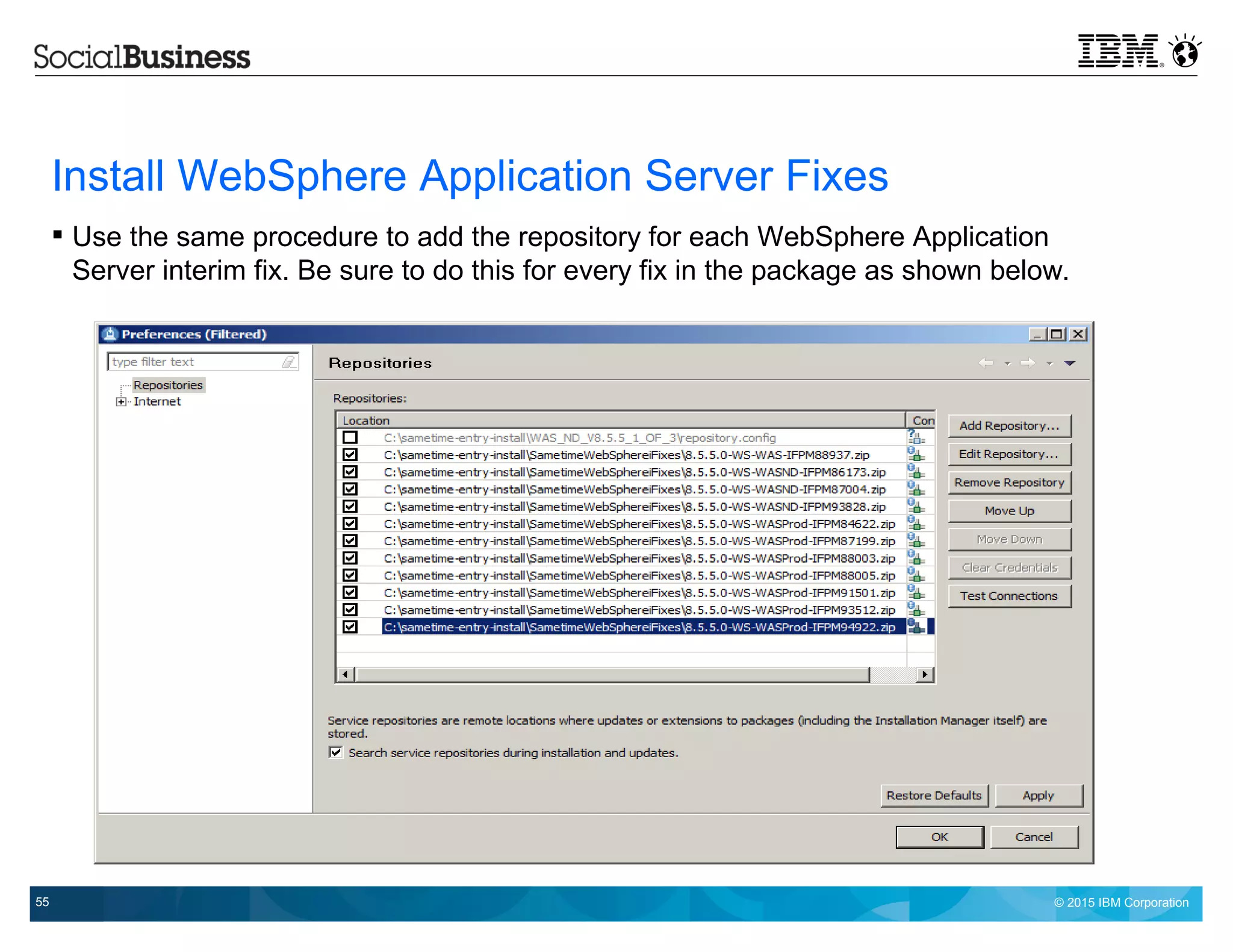
Task: Click the Con column header
Action: [x=921, y=420]
